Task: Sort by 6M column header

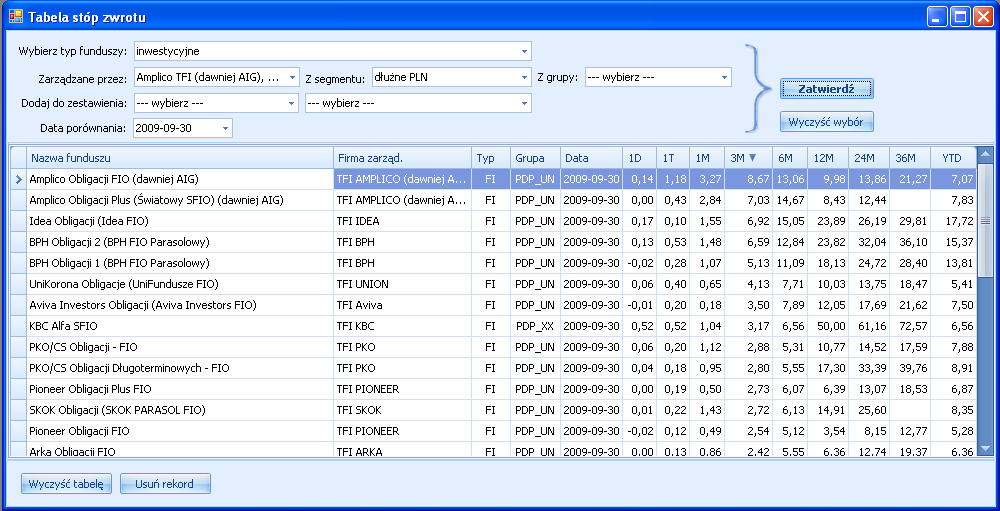Action: [x=789, y=158]
